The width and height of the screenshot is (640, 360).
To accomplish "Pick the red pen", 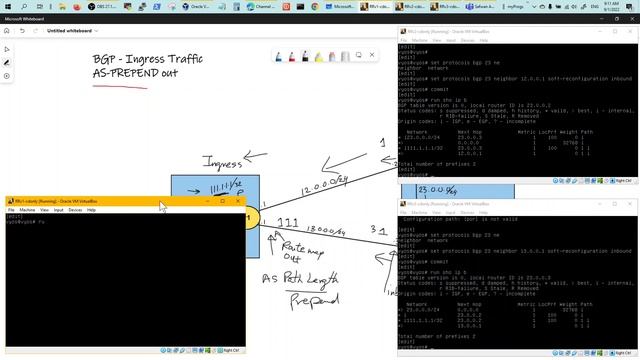I will (x=292, y=56).
